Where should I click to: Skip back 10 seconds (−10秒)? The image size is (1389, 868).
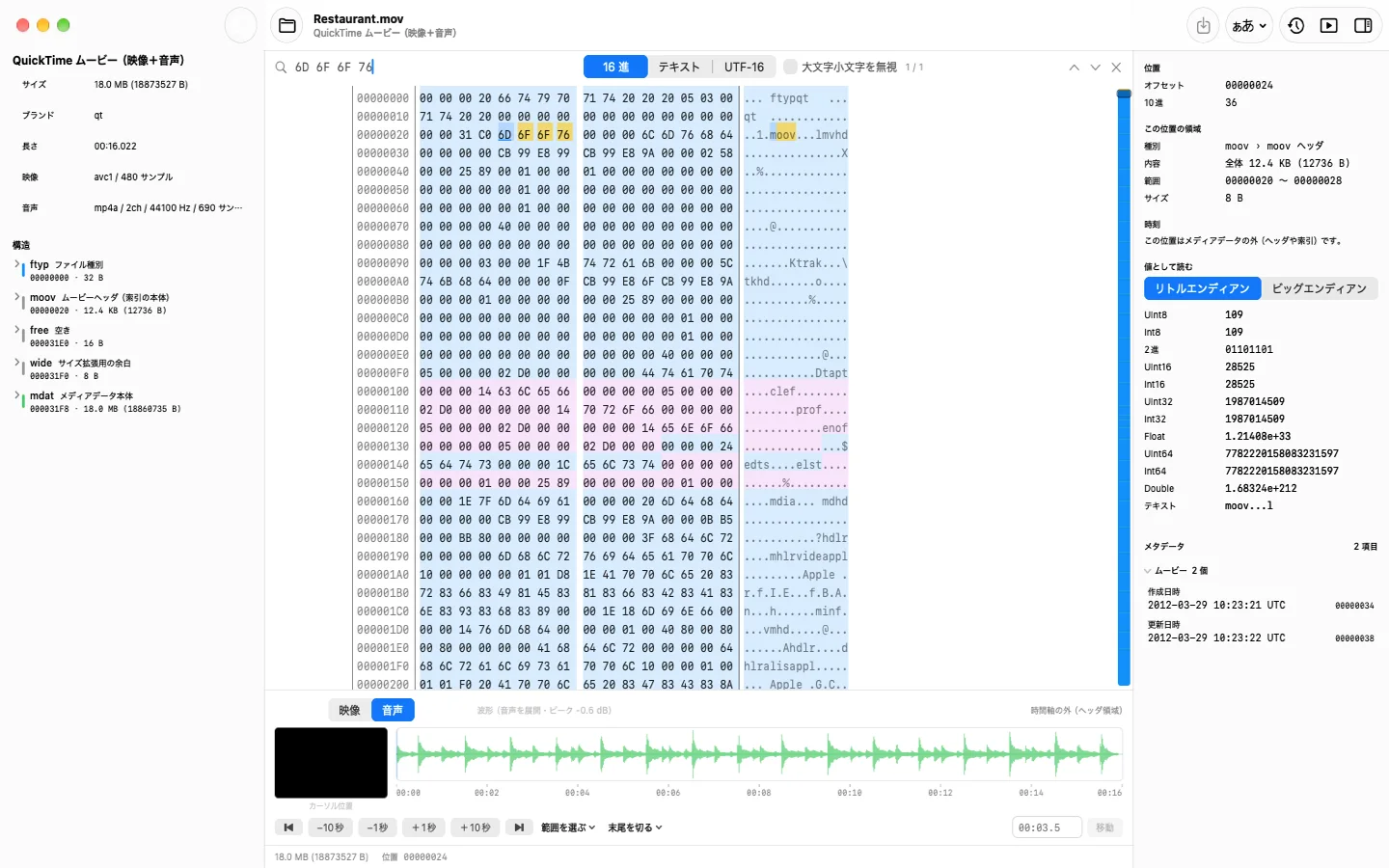(x=330, y=827)
